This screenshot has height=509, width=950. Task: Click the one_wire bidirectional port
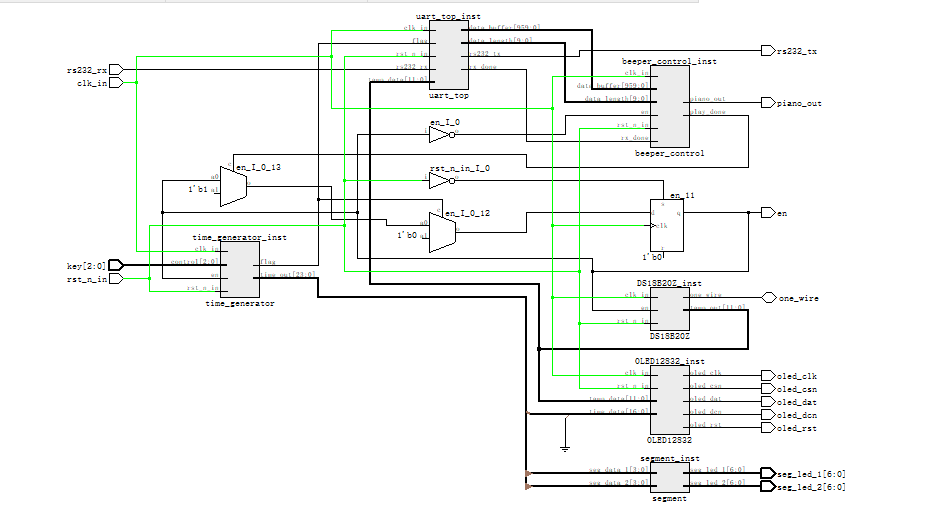click(x=769, y=298)
